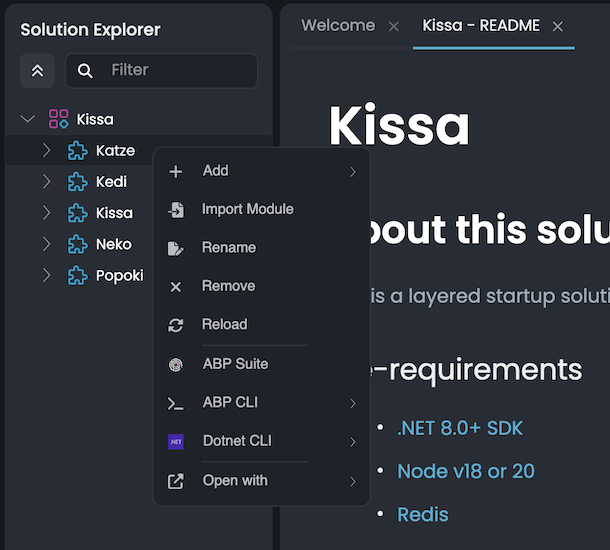Click the Kissa solution icon
This screenshot has height=550, width=610.
(x=59, y=119)
